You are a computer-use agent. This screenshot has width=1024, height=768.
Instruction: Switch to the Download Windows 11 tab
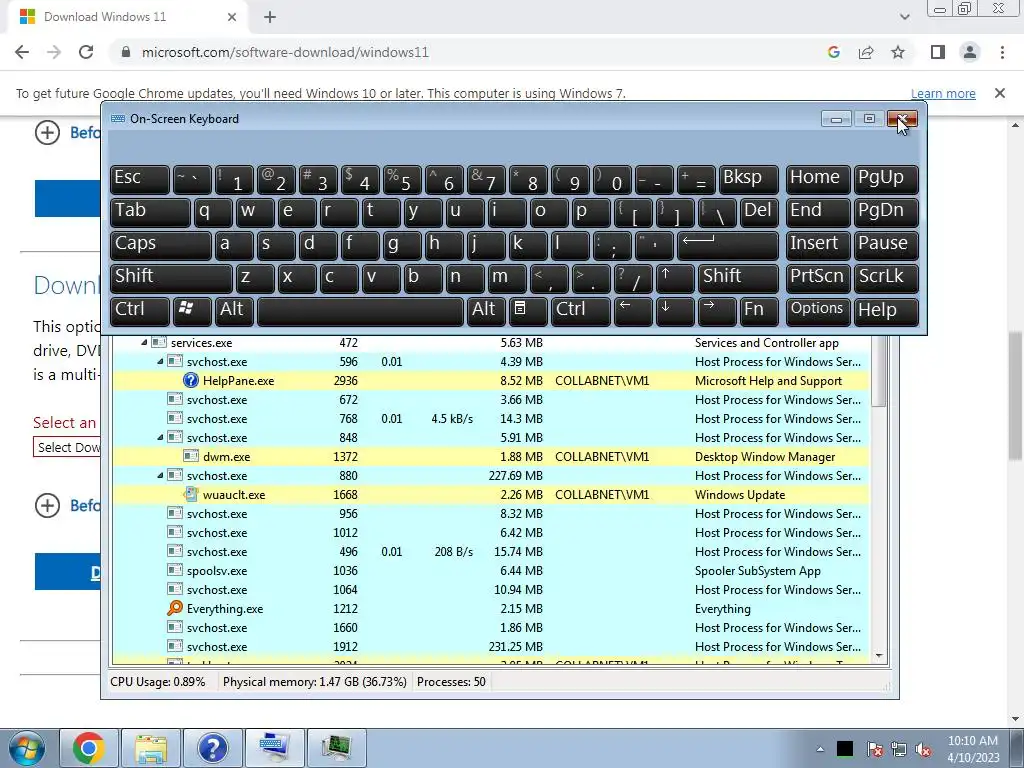pyautogui.click(x=128, y=17)
